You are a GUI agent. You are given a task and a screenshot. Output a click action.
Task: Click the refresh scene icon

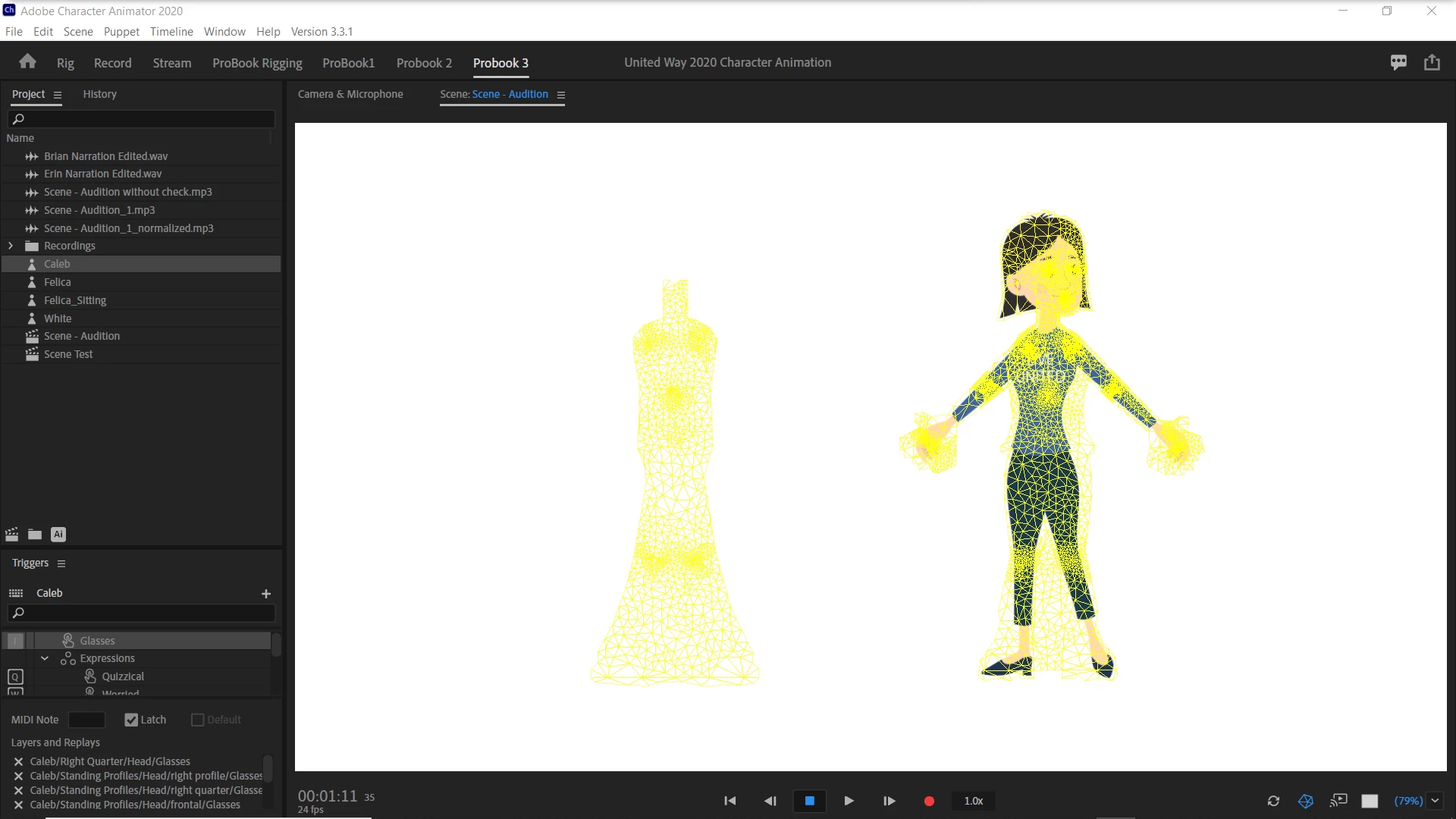[1273, 801]
